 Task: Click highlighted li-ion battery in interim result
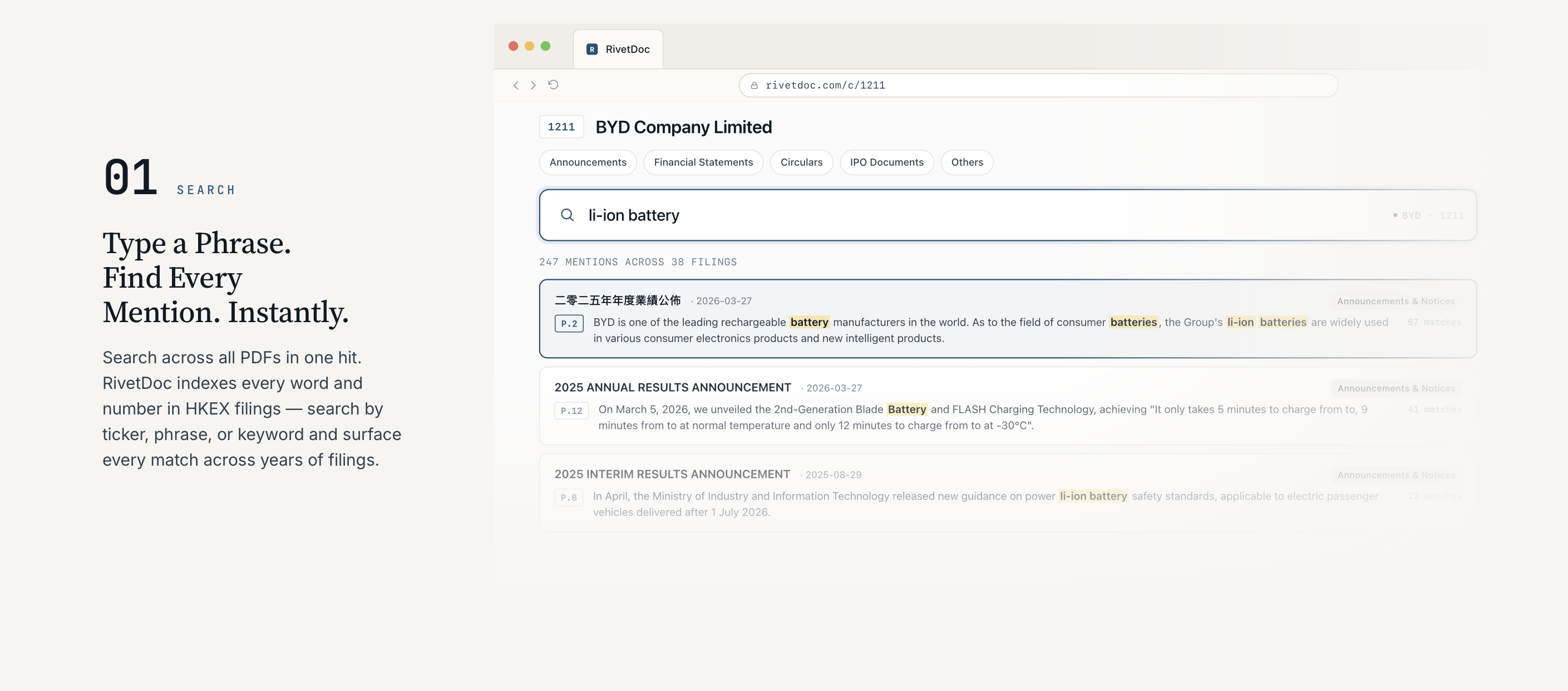click(1093, 496)
